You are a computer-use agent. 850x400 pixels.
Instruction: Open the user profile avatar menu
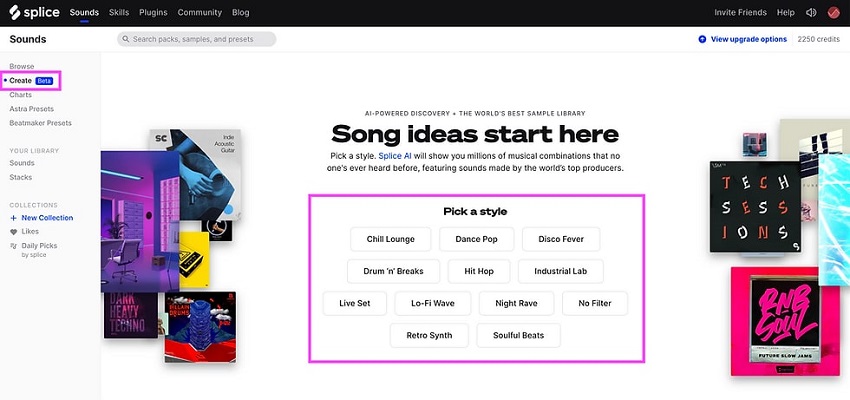[834, 12]
